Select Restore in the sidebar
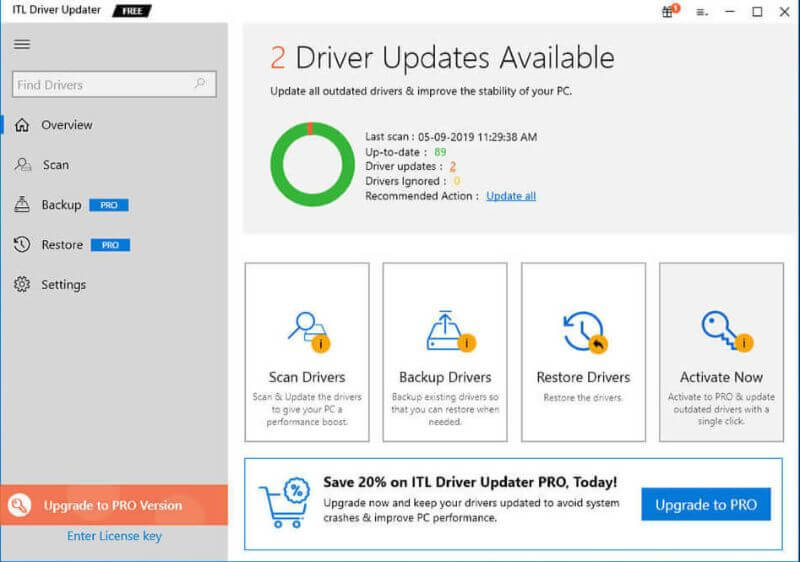Screen dimensions: 800x562 point(62,245)
